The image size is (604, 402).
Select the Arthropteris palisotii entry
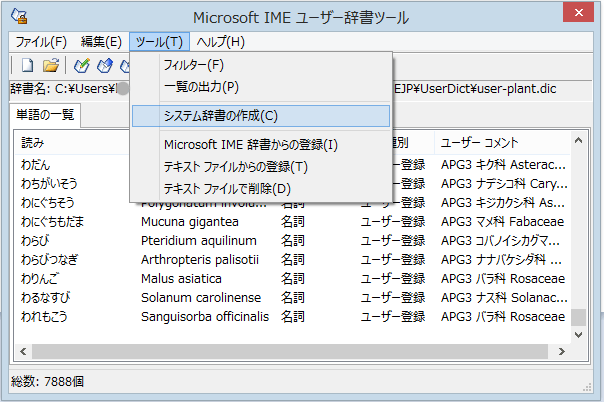pyautogui.click(x=200, y=260)
